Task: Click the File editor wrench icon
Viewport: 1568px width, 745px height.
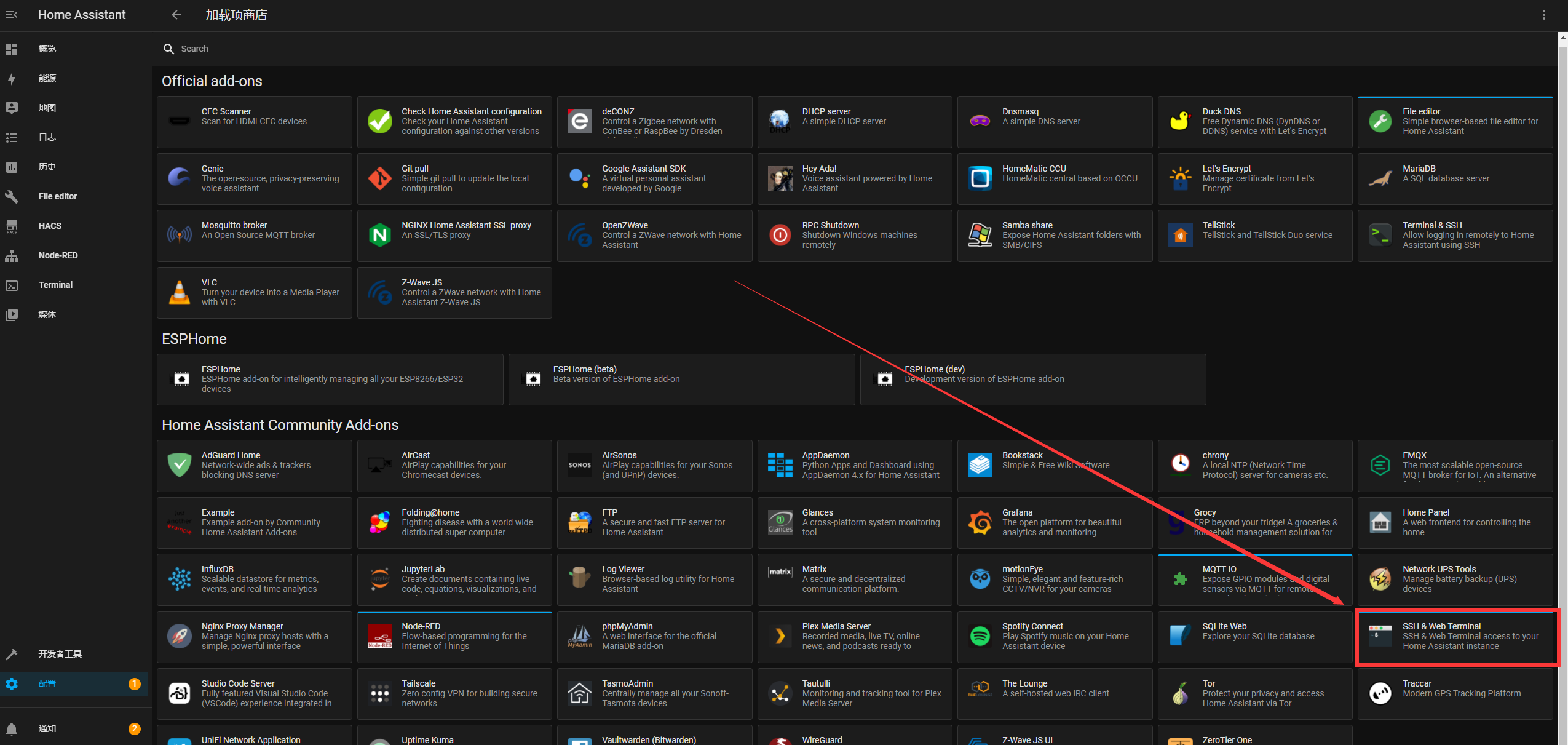Action: click(1380, 121)
